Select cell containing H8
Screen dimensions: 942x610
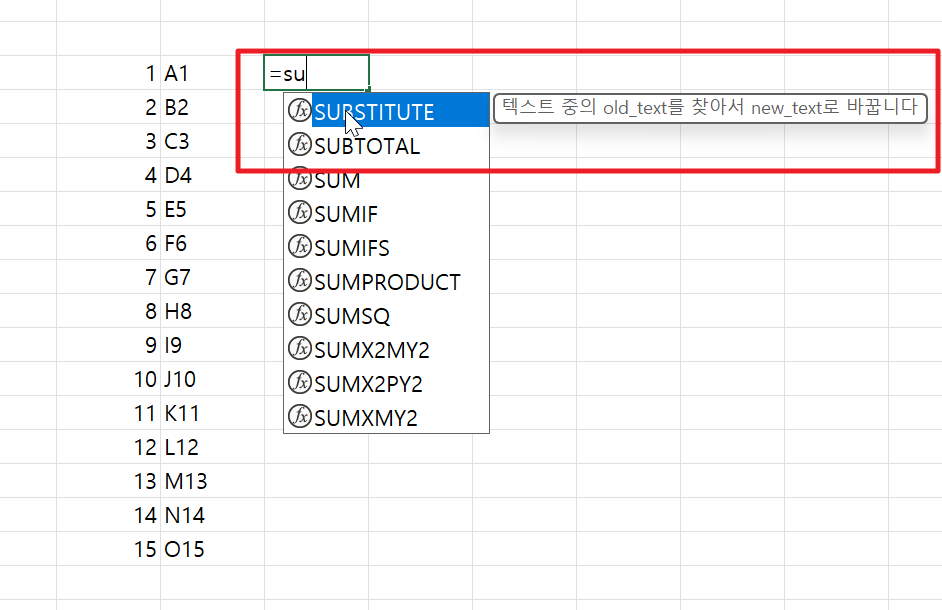(213, 311)
